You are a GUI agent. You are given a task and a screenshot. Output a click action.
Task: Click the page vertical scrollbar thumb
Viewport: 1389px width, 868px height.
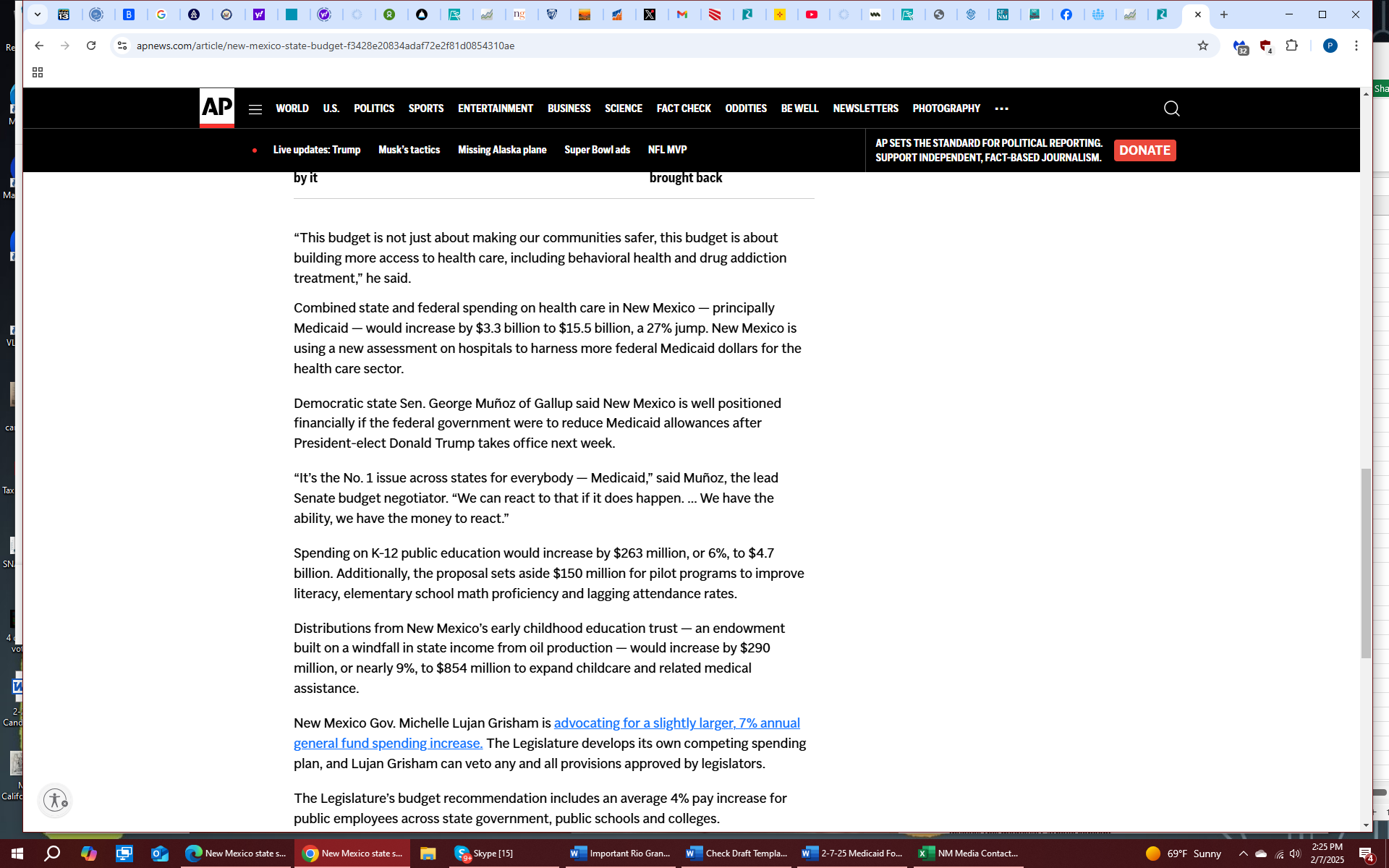tap(1366, 563)
